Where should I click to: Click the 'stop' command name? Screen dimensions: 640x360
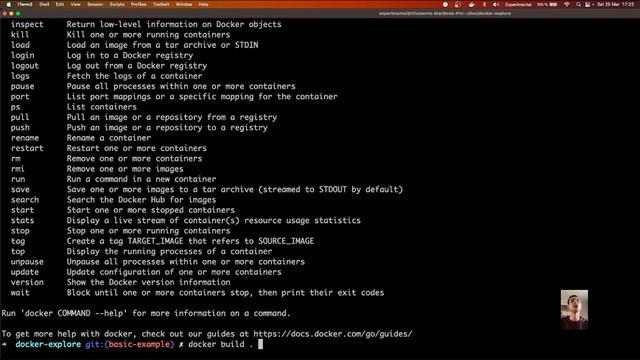click(x=20, y=231)
